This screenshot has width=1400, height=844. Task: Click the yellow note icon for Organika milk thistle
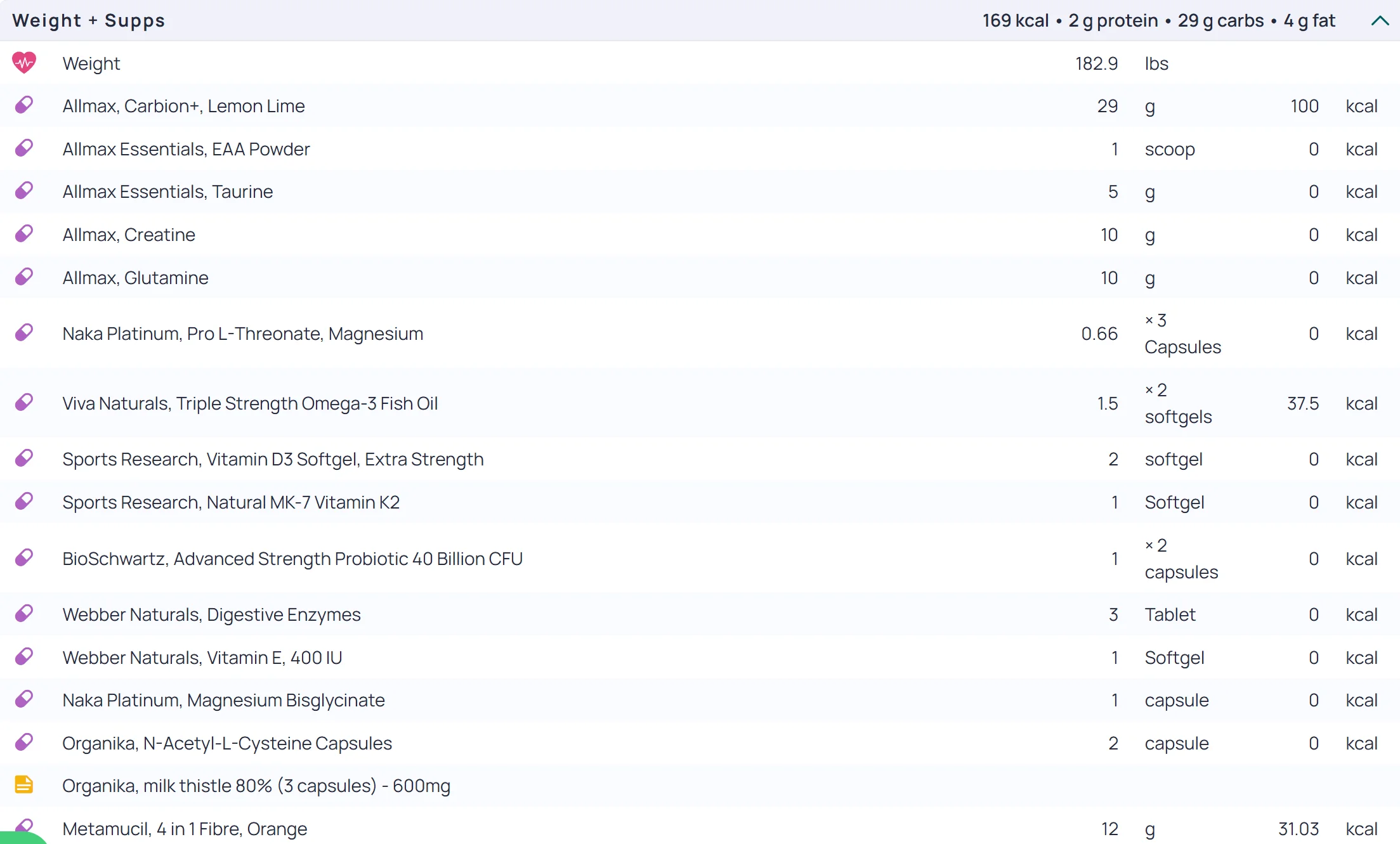click(x=24, y=785)
